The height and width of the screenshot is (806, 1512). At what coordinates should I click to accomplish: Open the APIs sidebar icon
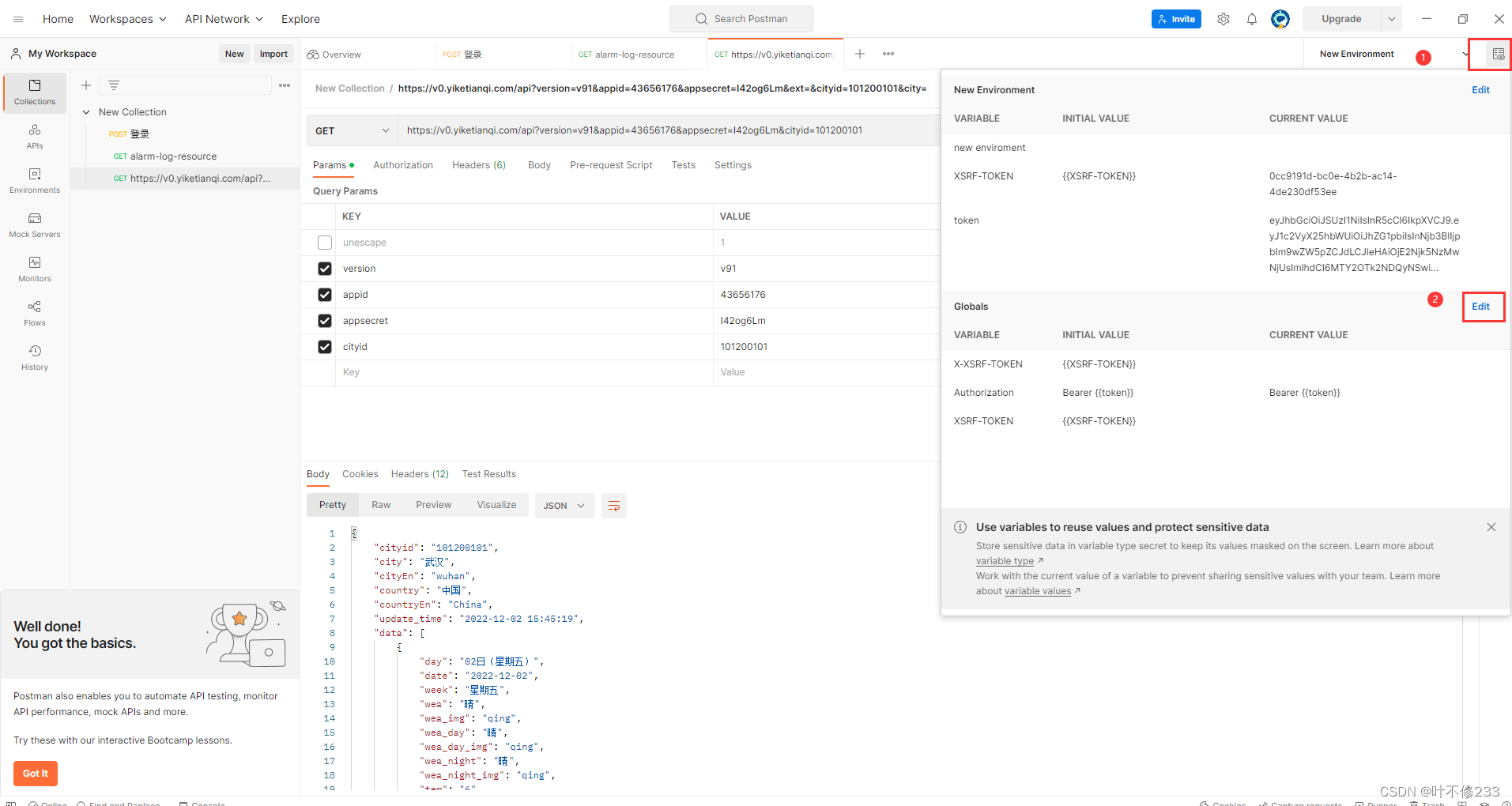tap(35, 136)
